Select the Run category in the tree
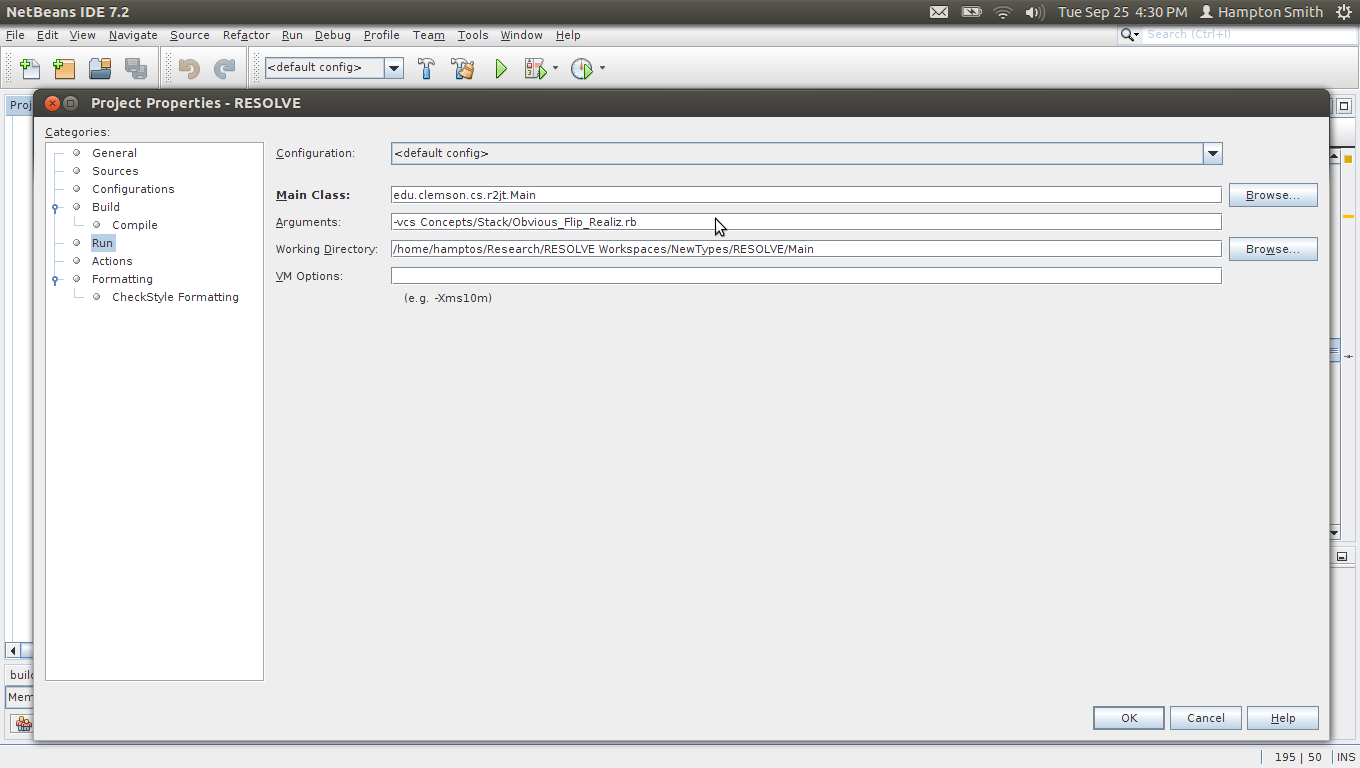This screenshot has height=768, width=1360. 103,243
